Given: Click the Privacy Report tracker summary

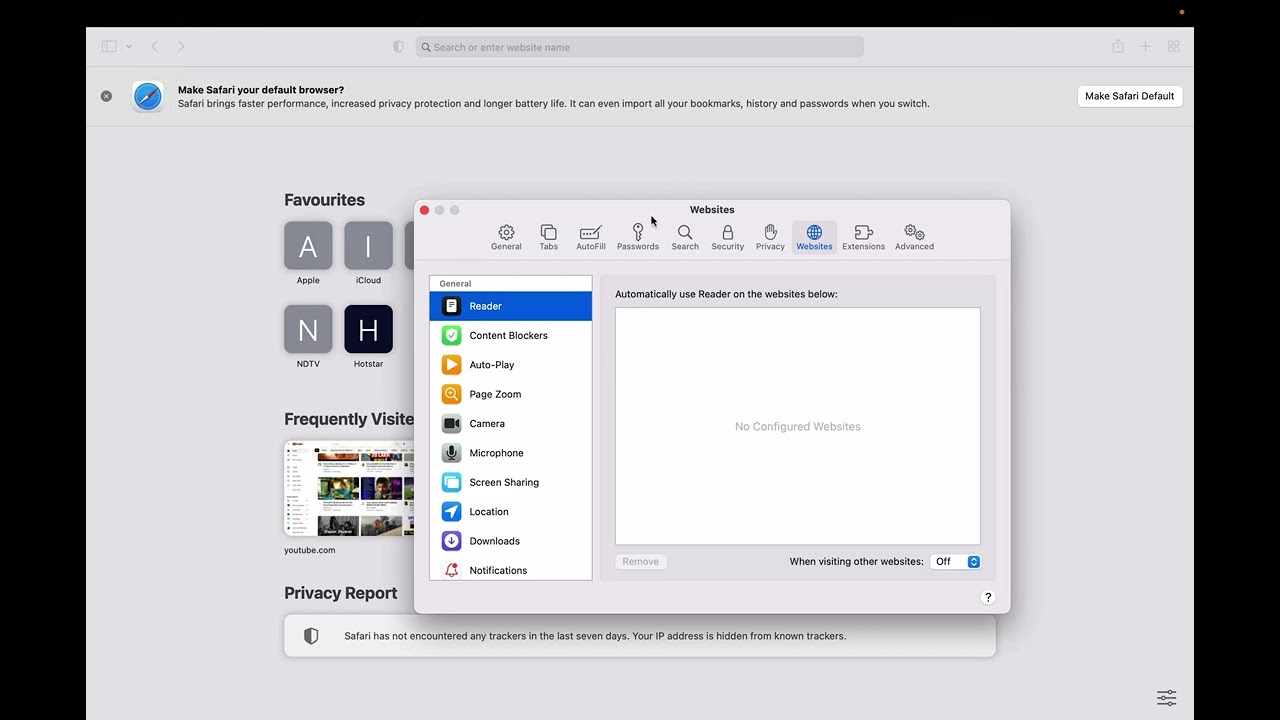Looking at the screenshot, I should pyautogui.click(x=640, y=636).
